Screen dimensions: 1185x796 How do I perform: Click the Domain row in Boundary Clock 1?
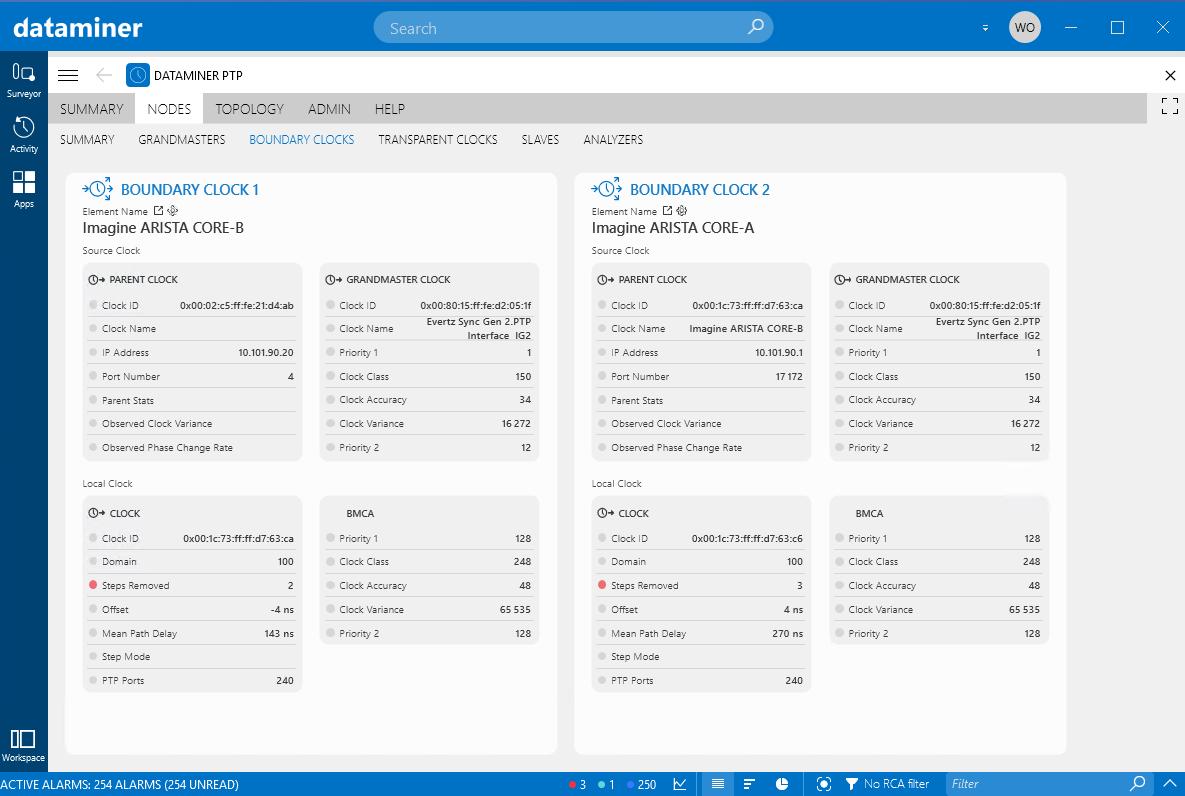click(x=192, y=562)
